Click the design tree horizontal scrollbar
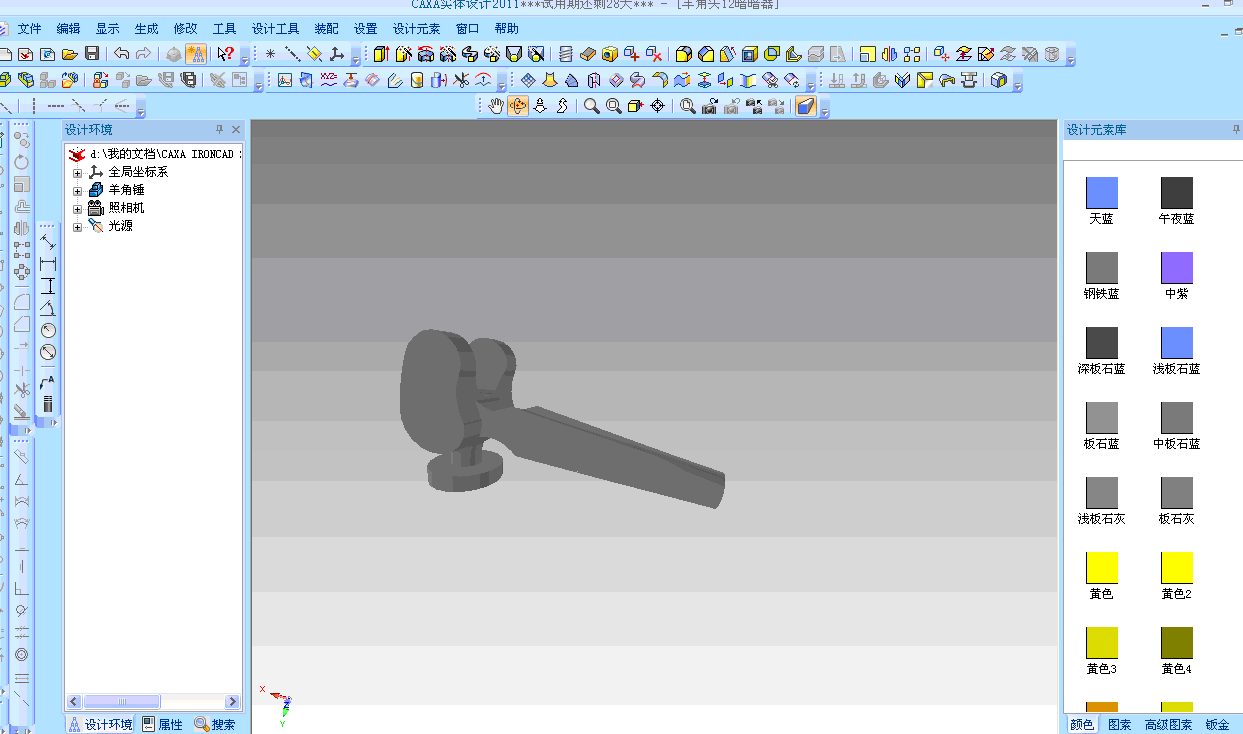This screenshot has height=734, width=1243. 122,702
